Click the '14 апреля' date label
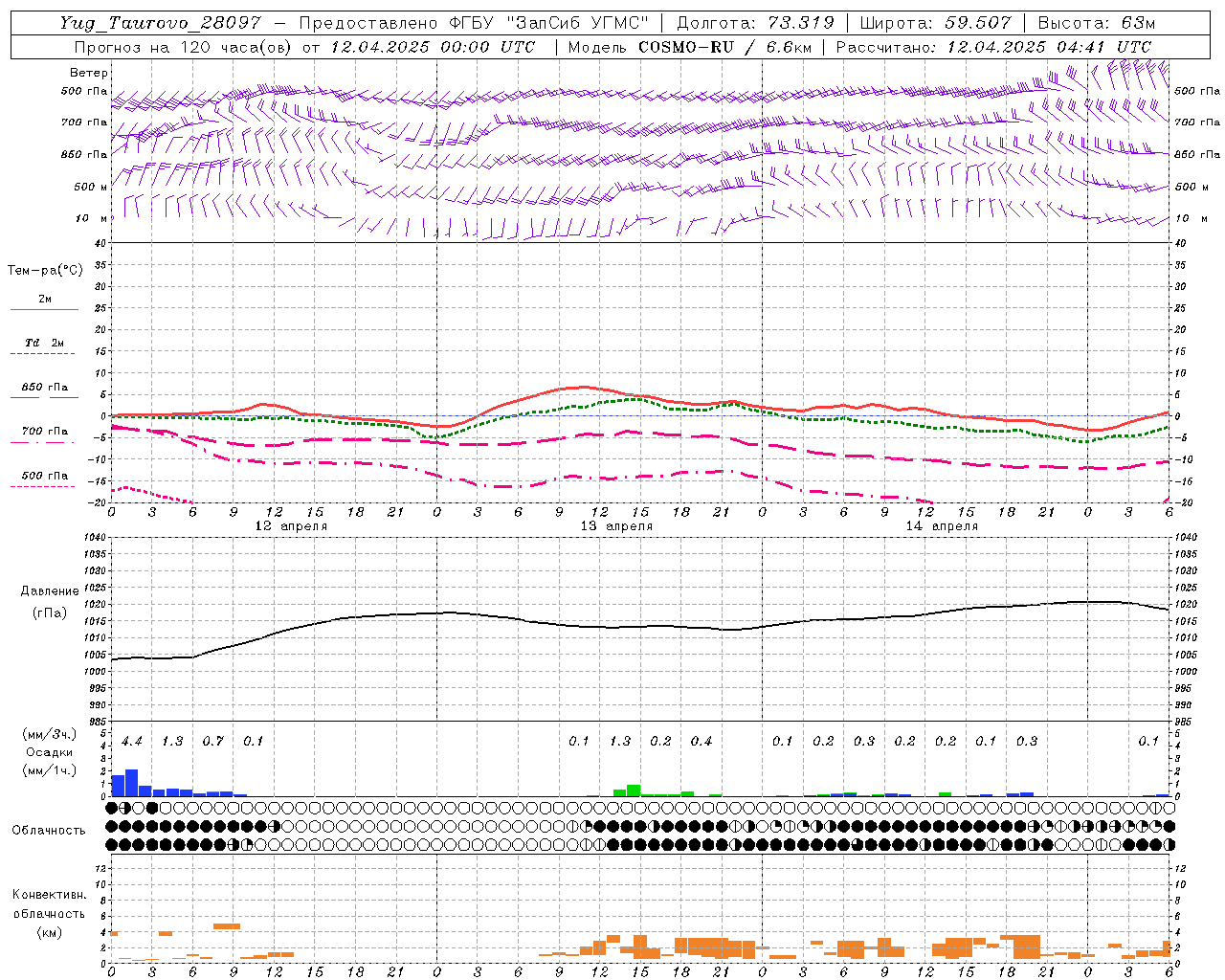Viewport: 1225px width, 980px height. [x=942, y=526]
